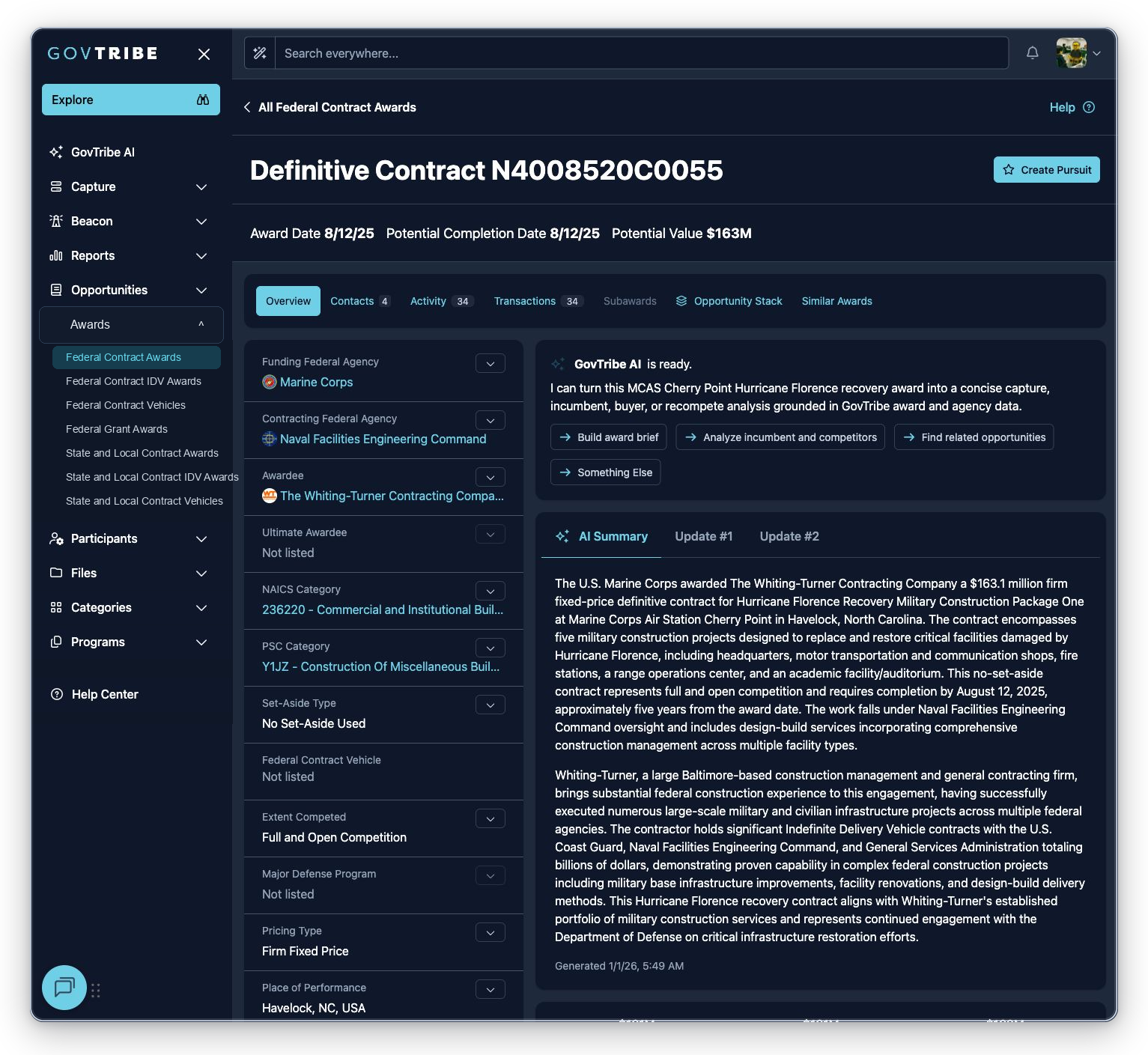Click the Participants people icon

click(56, 538)
